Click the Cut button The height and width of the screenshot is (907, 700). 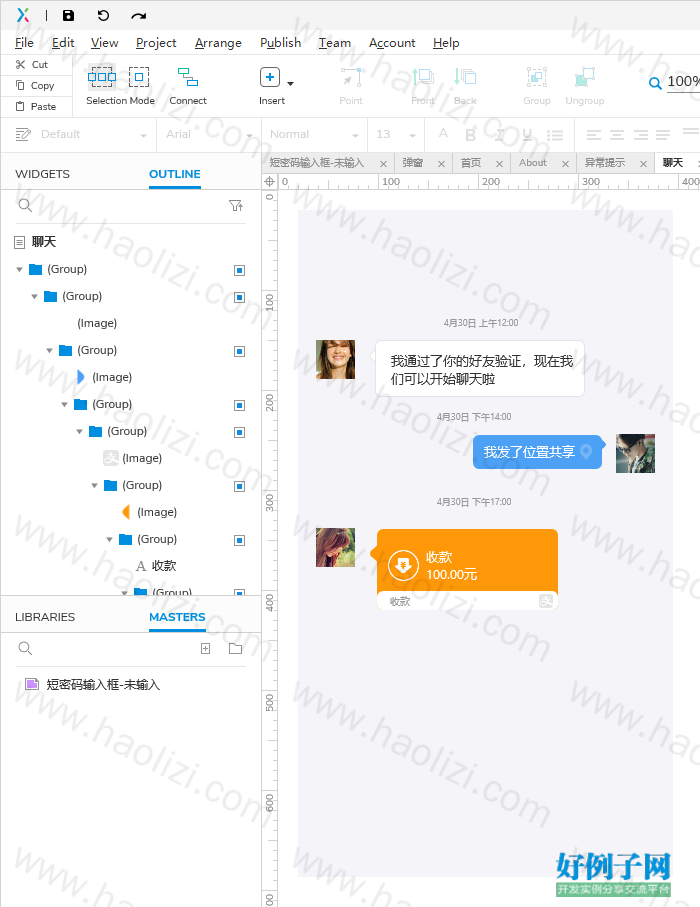click(32, 65)
